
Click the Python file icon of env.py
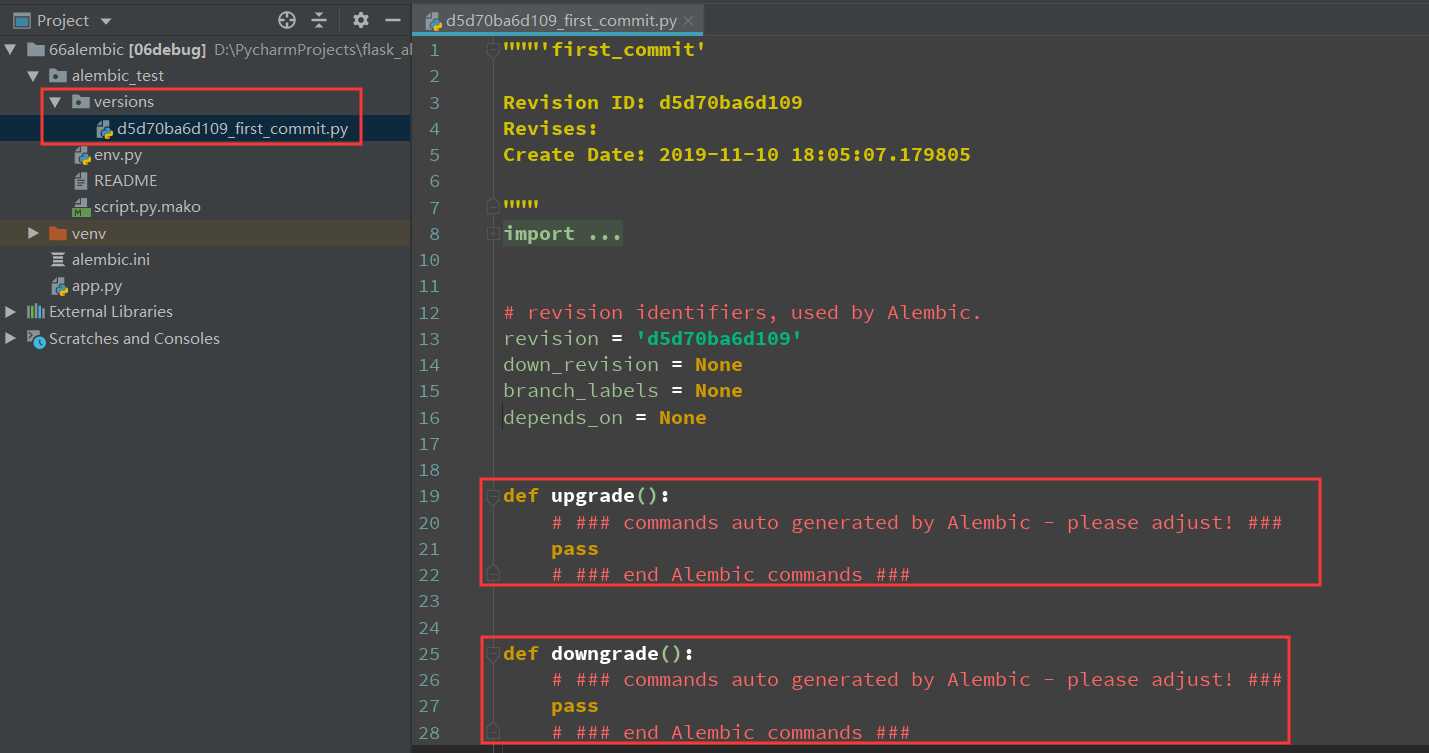(82, 155)
